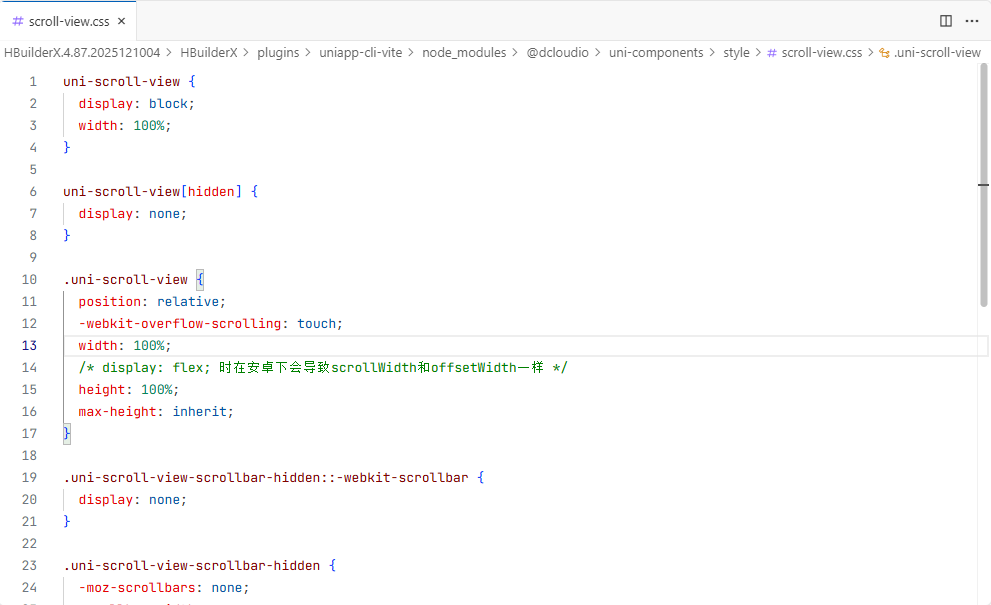
Task: Click 'display: none;' on line 20
Action: pyautogui.click(x=133, y=499)
